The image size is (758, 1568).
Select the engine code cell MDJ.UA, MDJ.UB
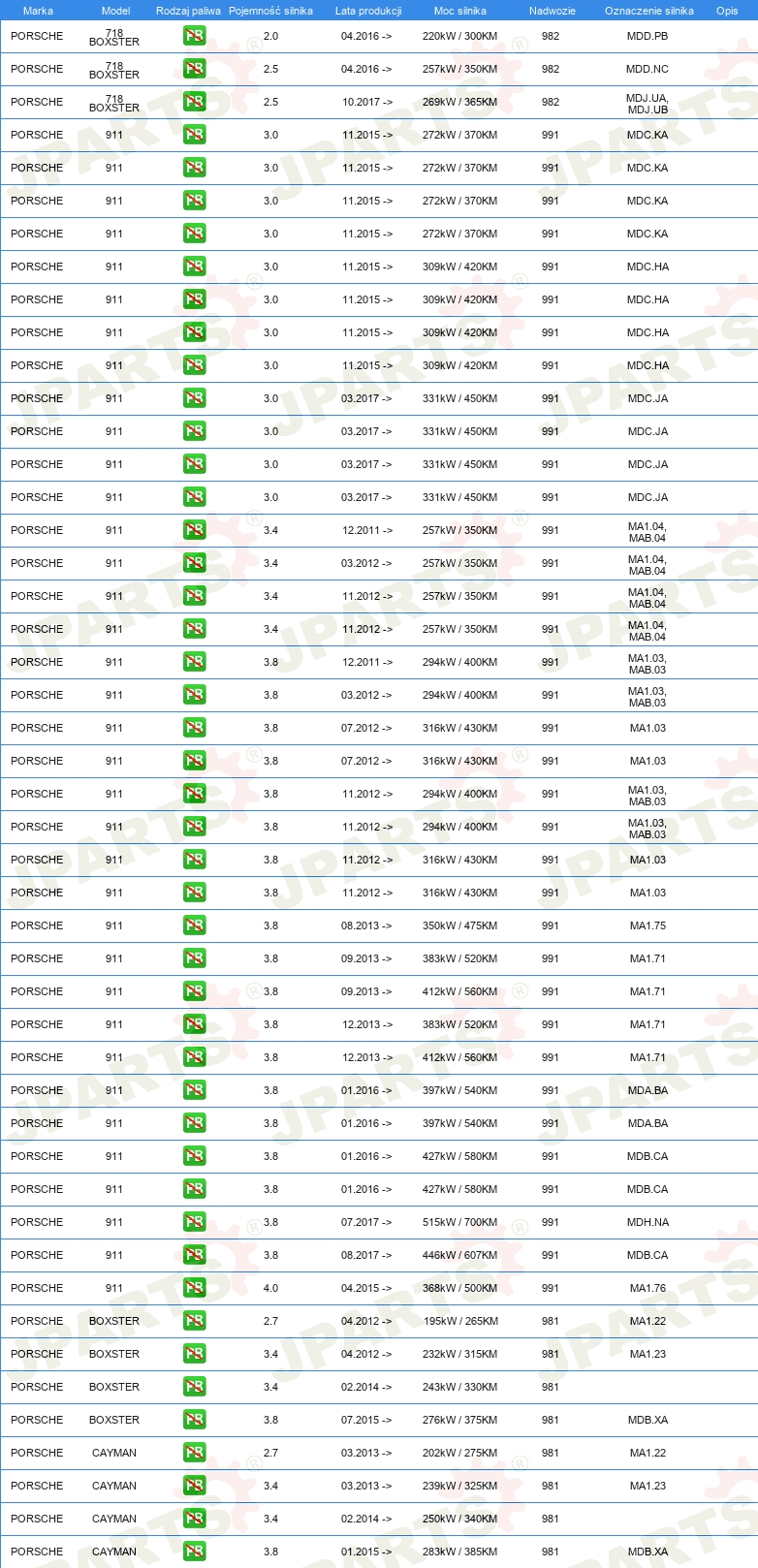pyautogui.click(x=647, y=104)
